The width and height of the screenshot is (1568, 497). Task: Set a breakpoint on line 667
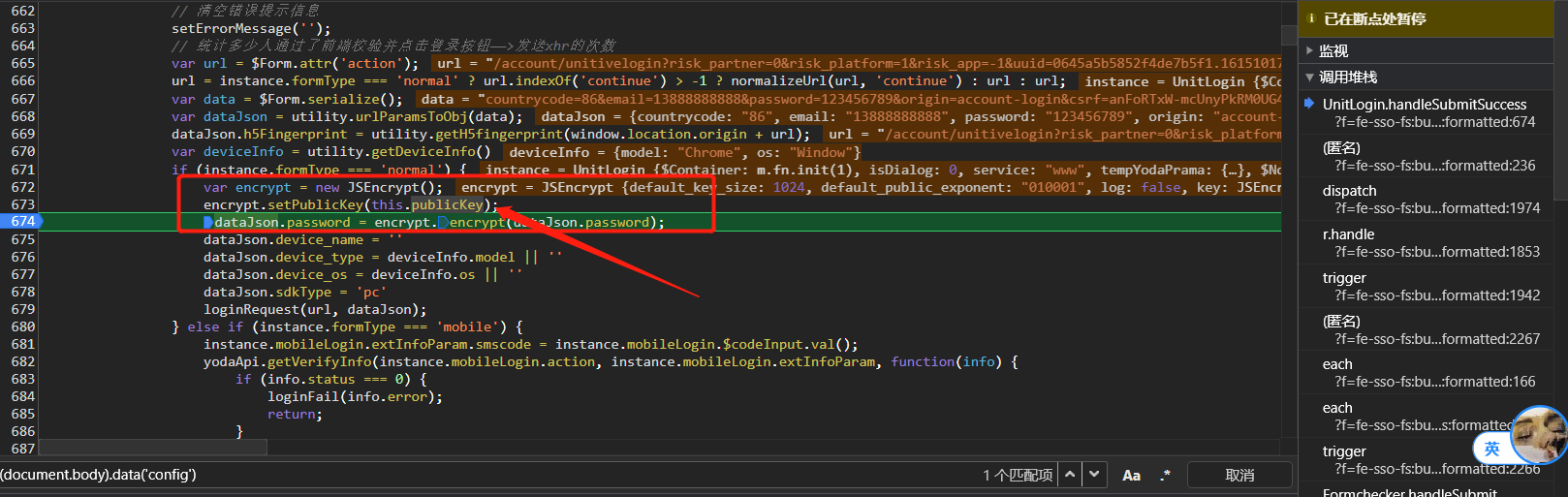(22, 99)
